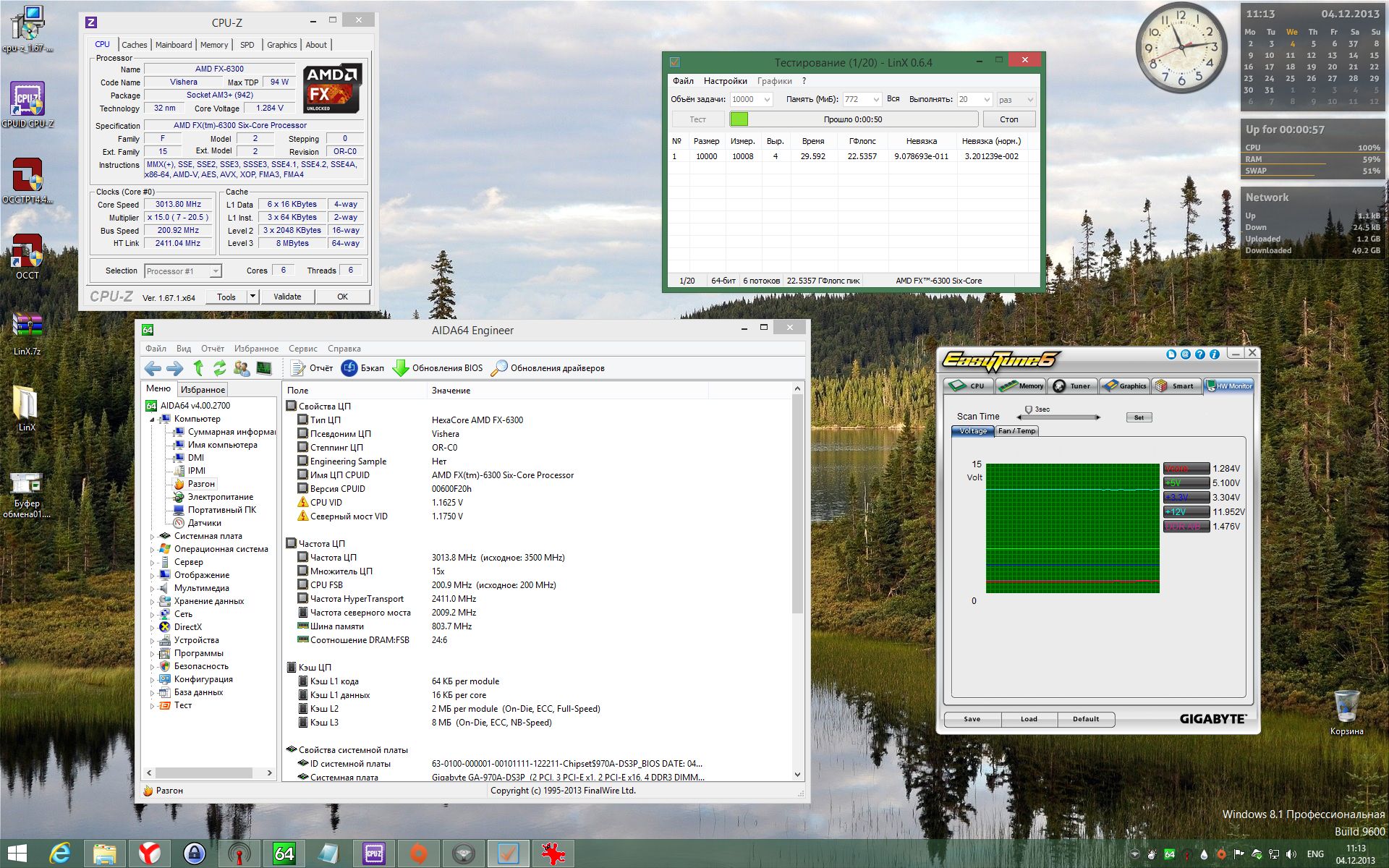Image resolution: width=1389 pixels, height=868 pixels.
Task: Click EasyTune6 info 'i' icon
Action: (1215, 354)
